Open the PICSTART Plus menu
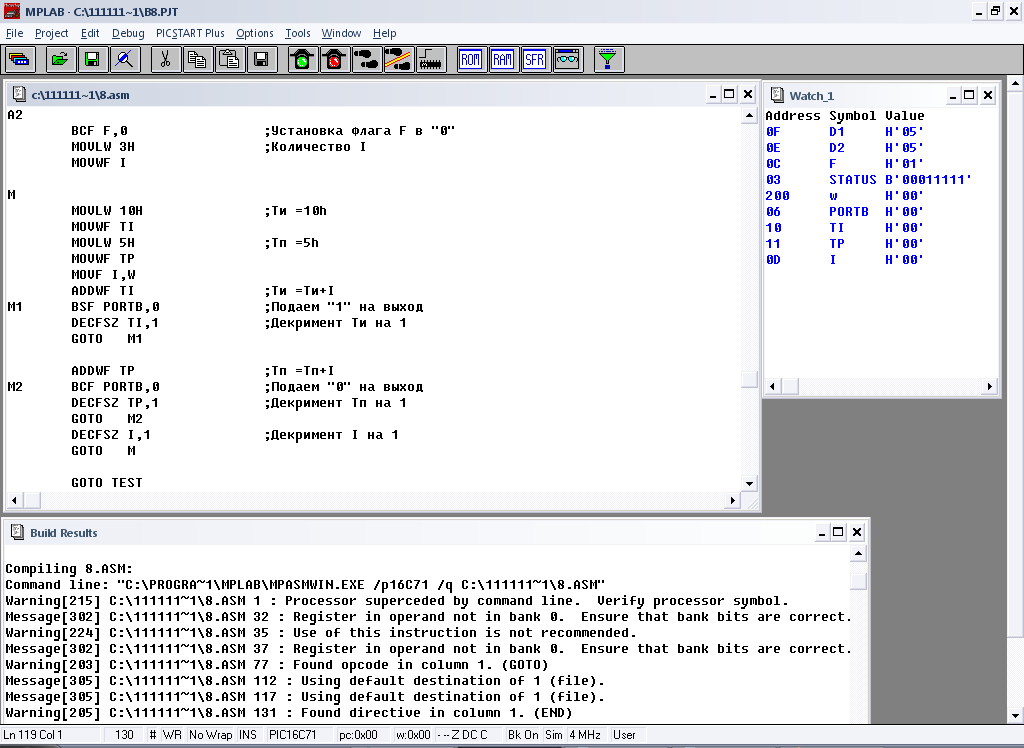This screenshot has height=748, width=1024. [190, 33]
